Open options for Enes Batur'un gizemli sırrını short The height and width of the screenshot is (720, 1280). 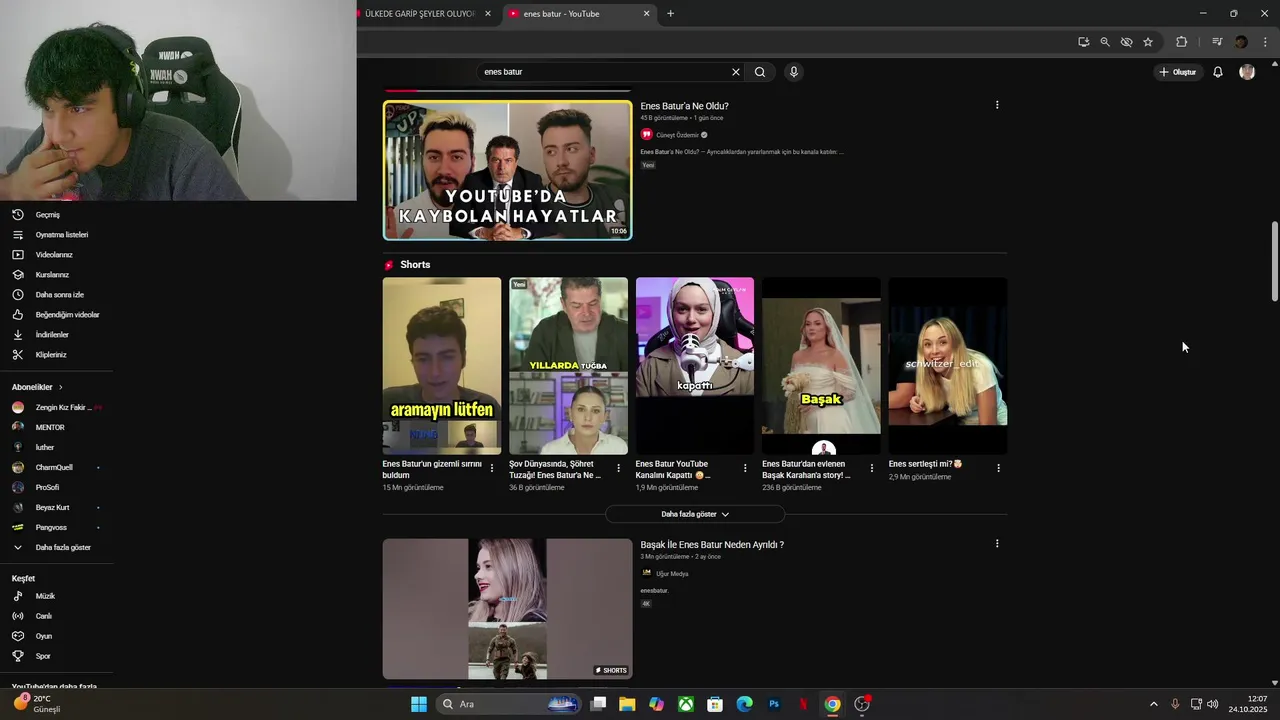[492, 468]
